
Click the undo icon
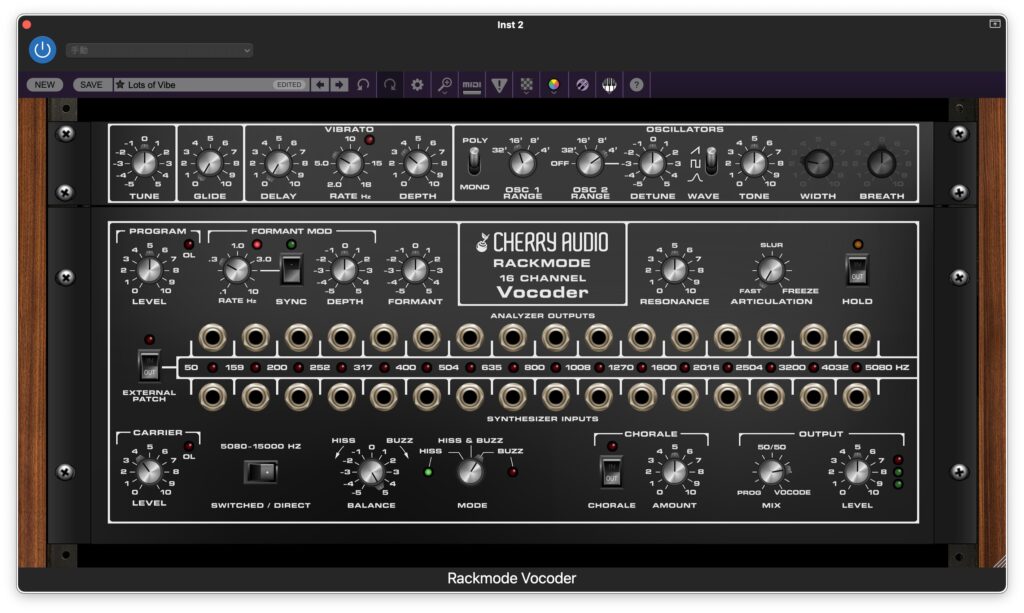pyautogui.click(x=363, y=85)
